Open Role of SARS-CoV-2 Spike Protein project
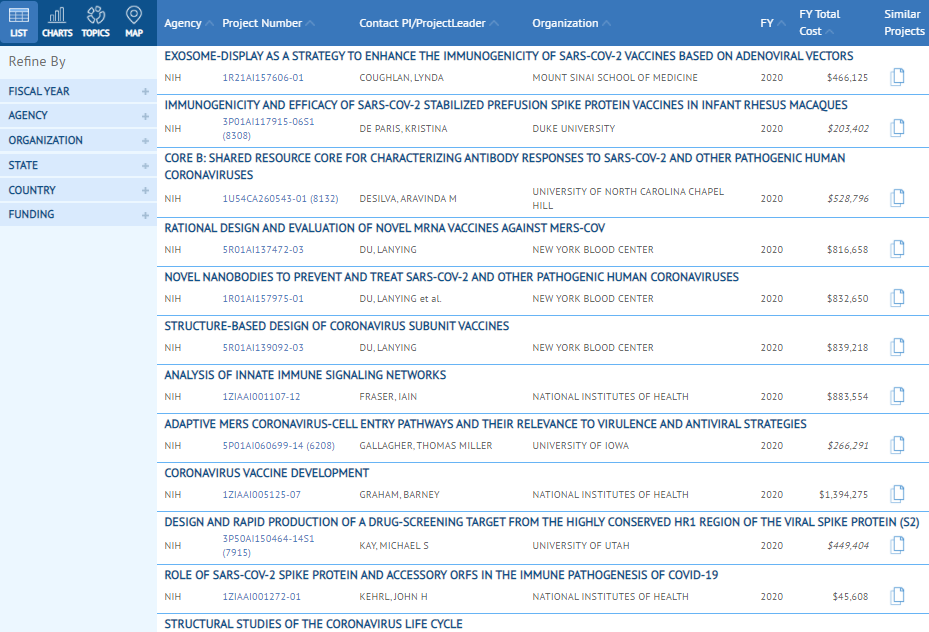 (441, 575)
